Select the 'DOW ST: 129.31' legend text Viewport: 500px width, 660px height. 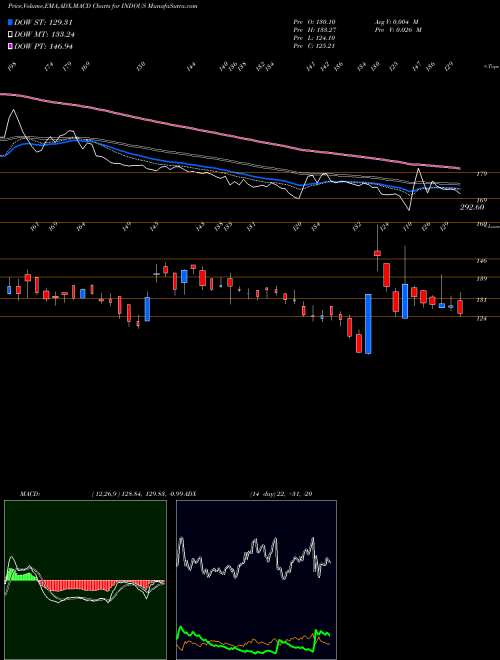(x=44, y=22)
